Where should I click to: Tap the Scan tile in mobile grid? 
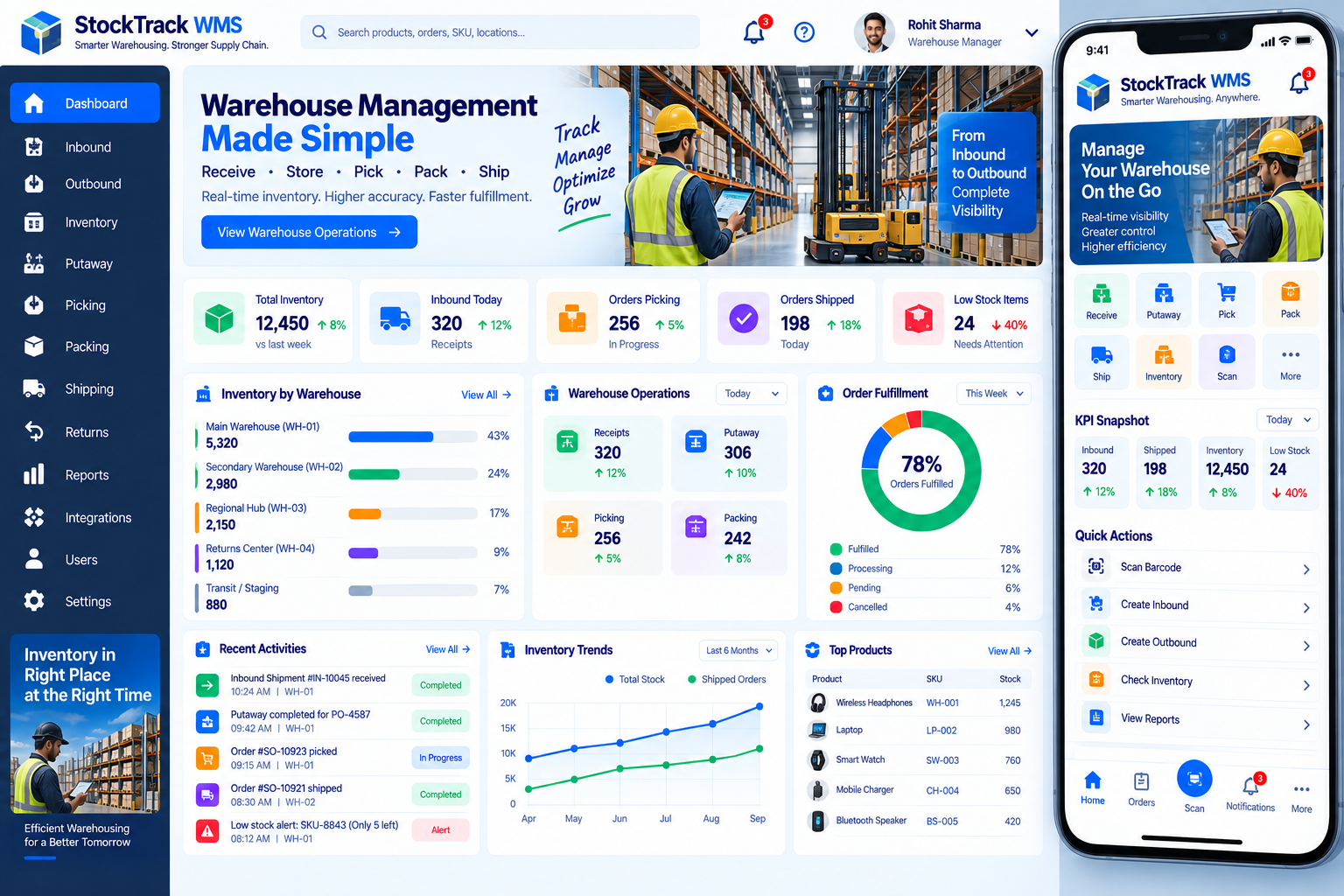(x=1227, y=361)
